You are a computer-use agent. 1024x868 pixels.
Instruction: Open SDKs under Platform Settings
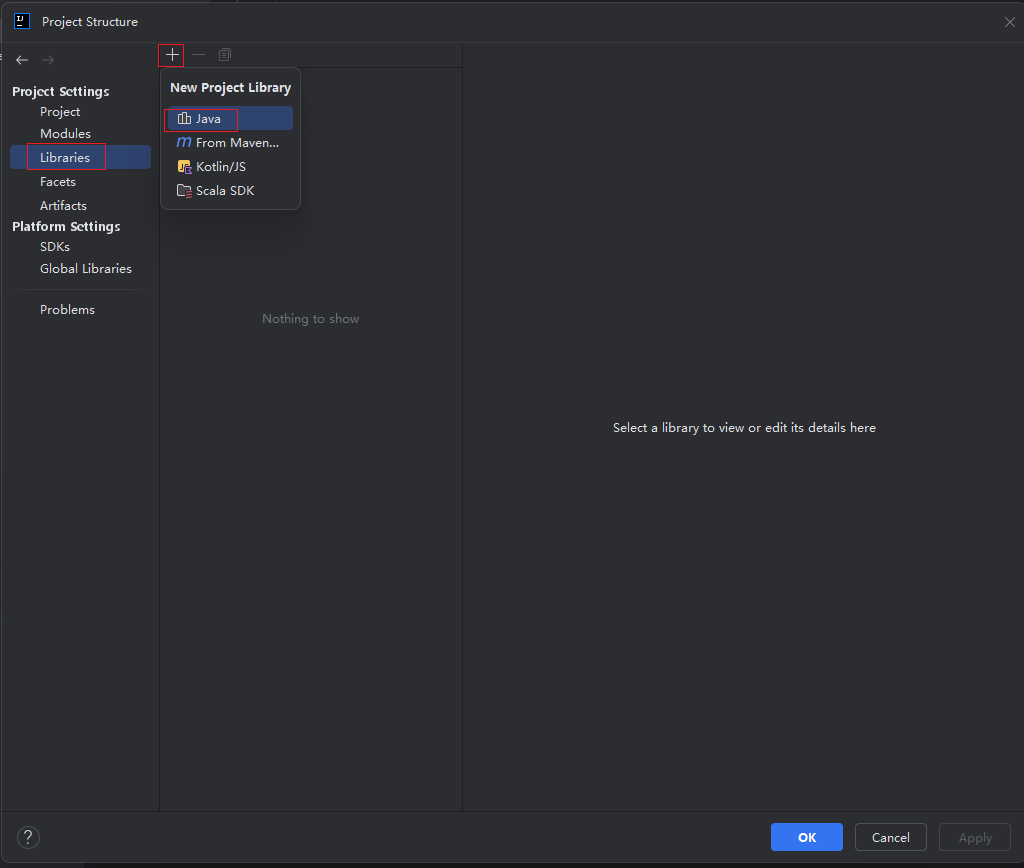(x=55, y=247)
